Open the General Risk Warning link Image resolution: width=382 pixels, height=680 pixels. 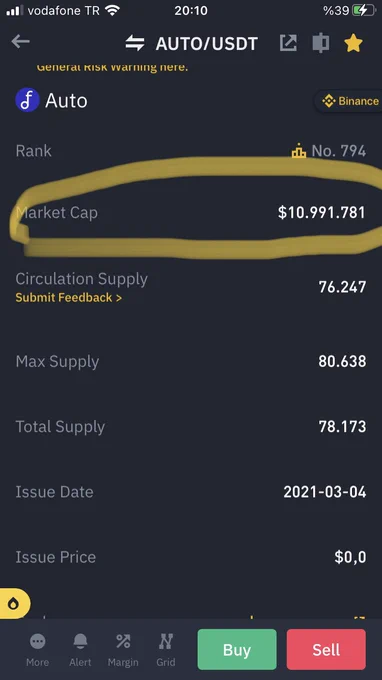[x=112, y=67]
